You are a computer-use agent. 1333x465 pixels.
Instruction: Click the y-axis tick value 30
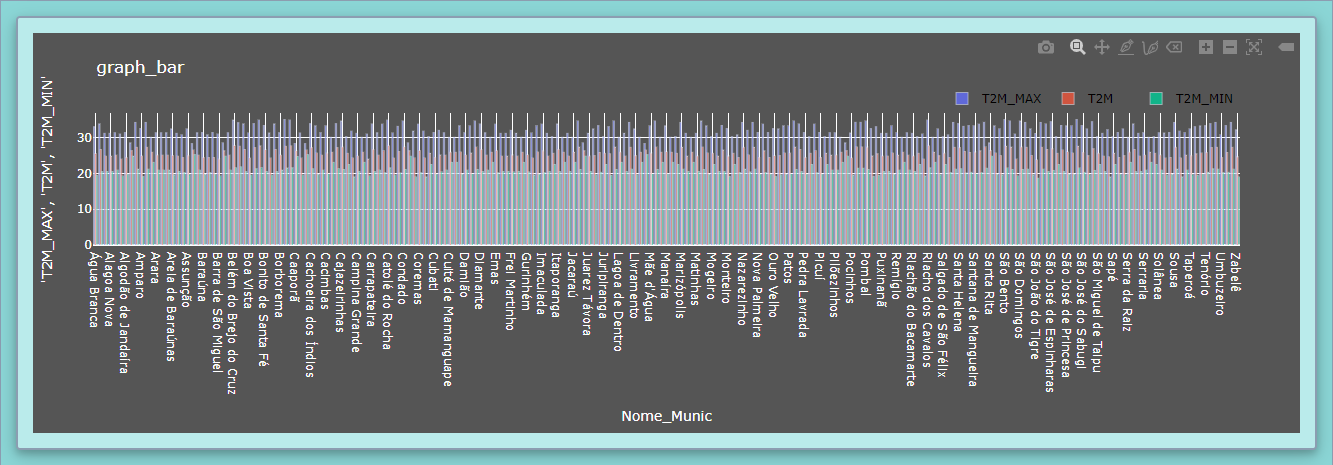(76, 138)
